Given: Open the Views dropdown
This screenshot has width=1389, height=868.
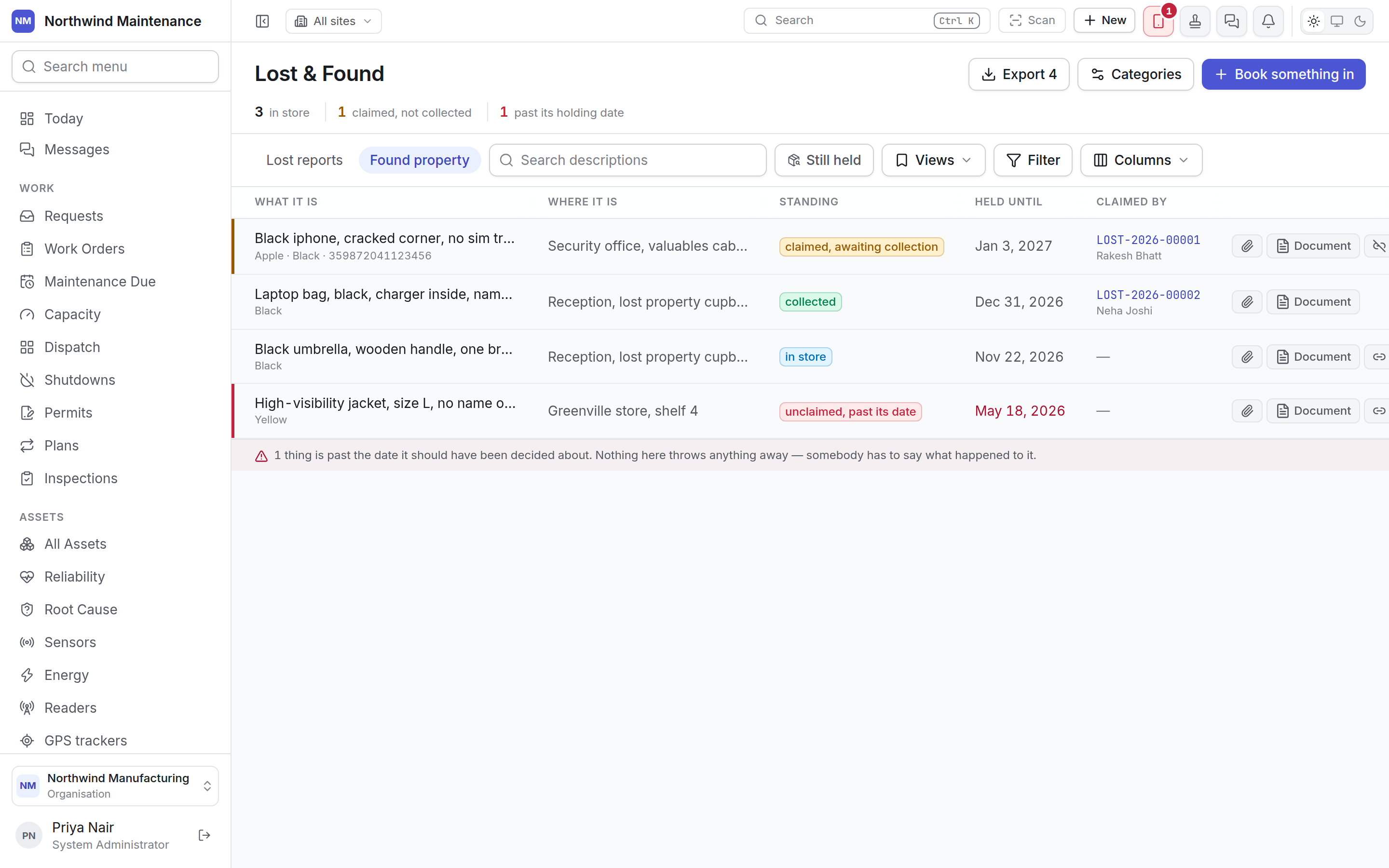Looking at the screenshot, I should pos(933,160).
